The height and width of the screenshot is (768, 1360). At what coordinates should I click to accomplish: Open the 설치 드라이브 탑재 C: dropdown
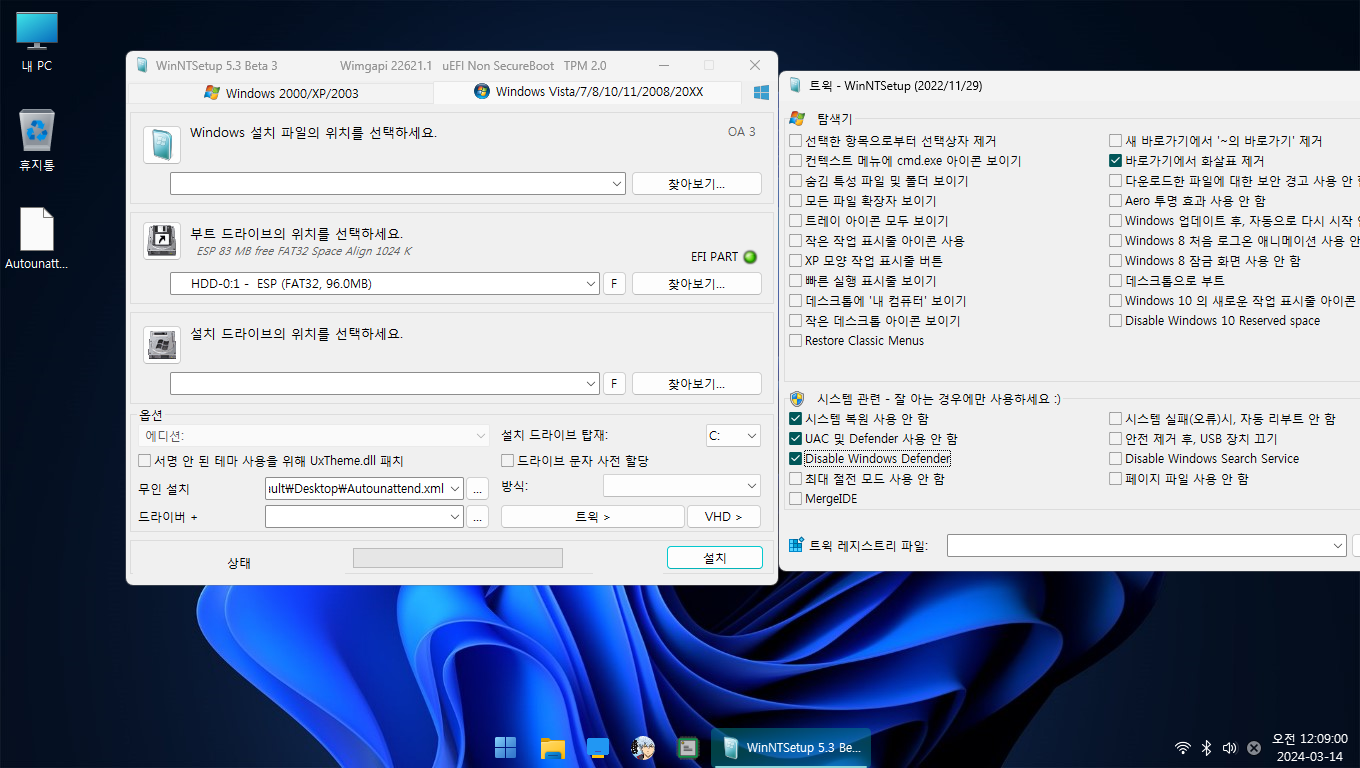tap(733, 436)
